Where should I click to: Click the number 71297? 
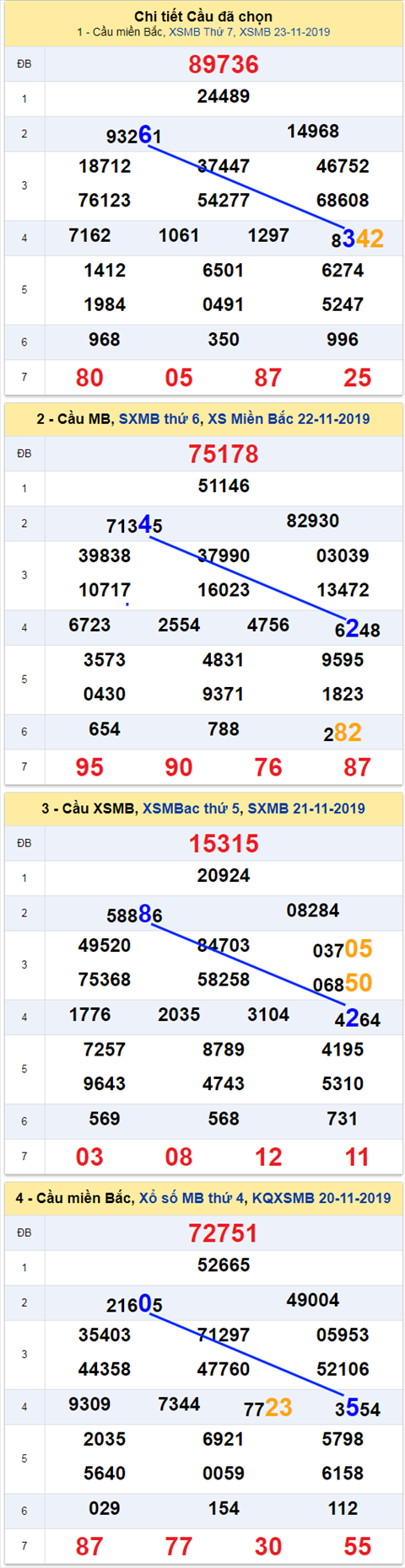pos(224,1334)
